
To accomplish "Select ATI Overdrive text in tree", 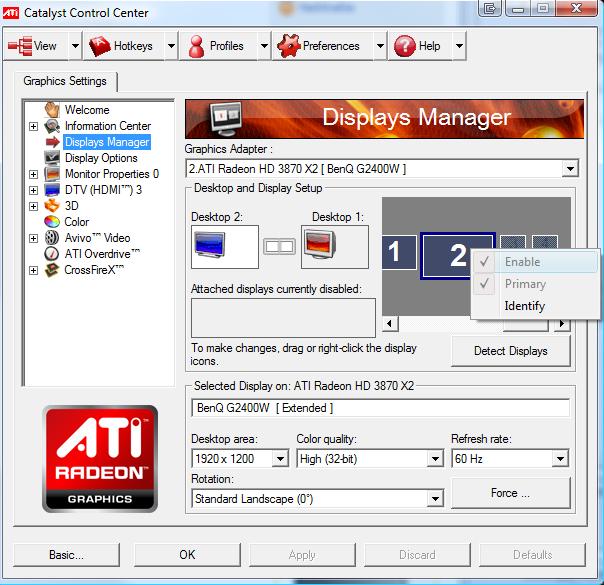I will tap(102, 254).
